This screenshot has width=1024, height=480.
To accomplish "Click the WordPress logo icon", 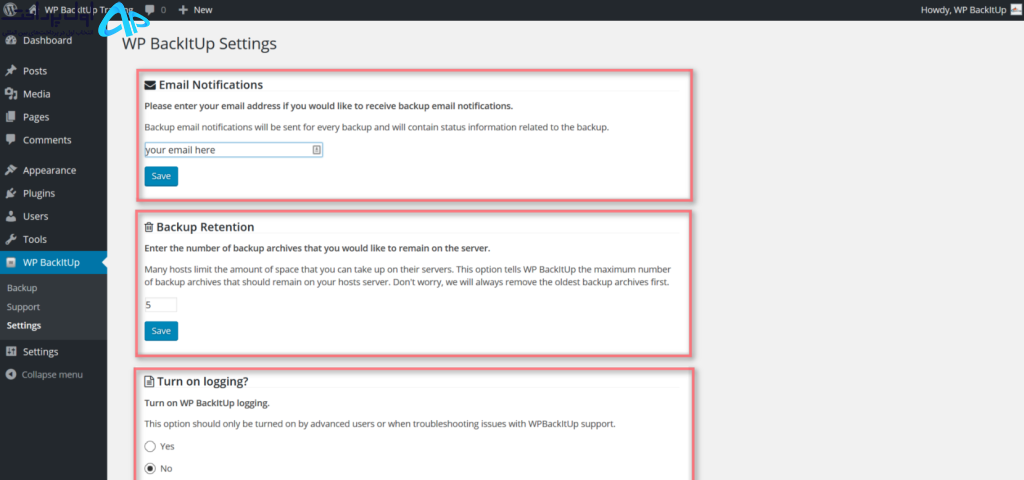I will (10, 9).
